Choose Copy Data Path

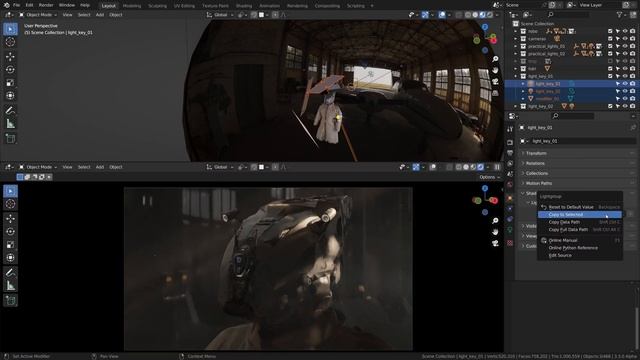pos(580,222)
